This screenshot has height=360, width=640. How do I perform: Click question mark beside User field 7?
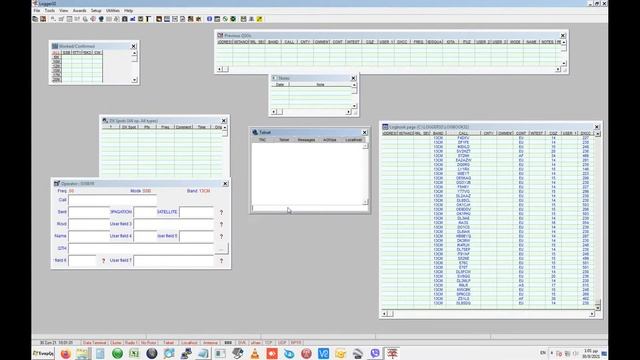point(221,260)
